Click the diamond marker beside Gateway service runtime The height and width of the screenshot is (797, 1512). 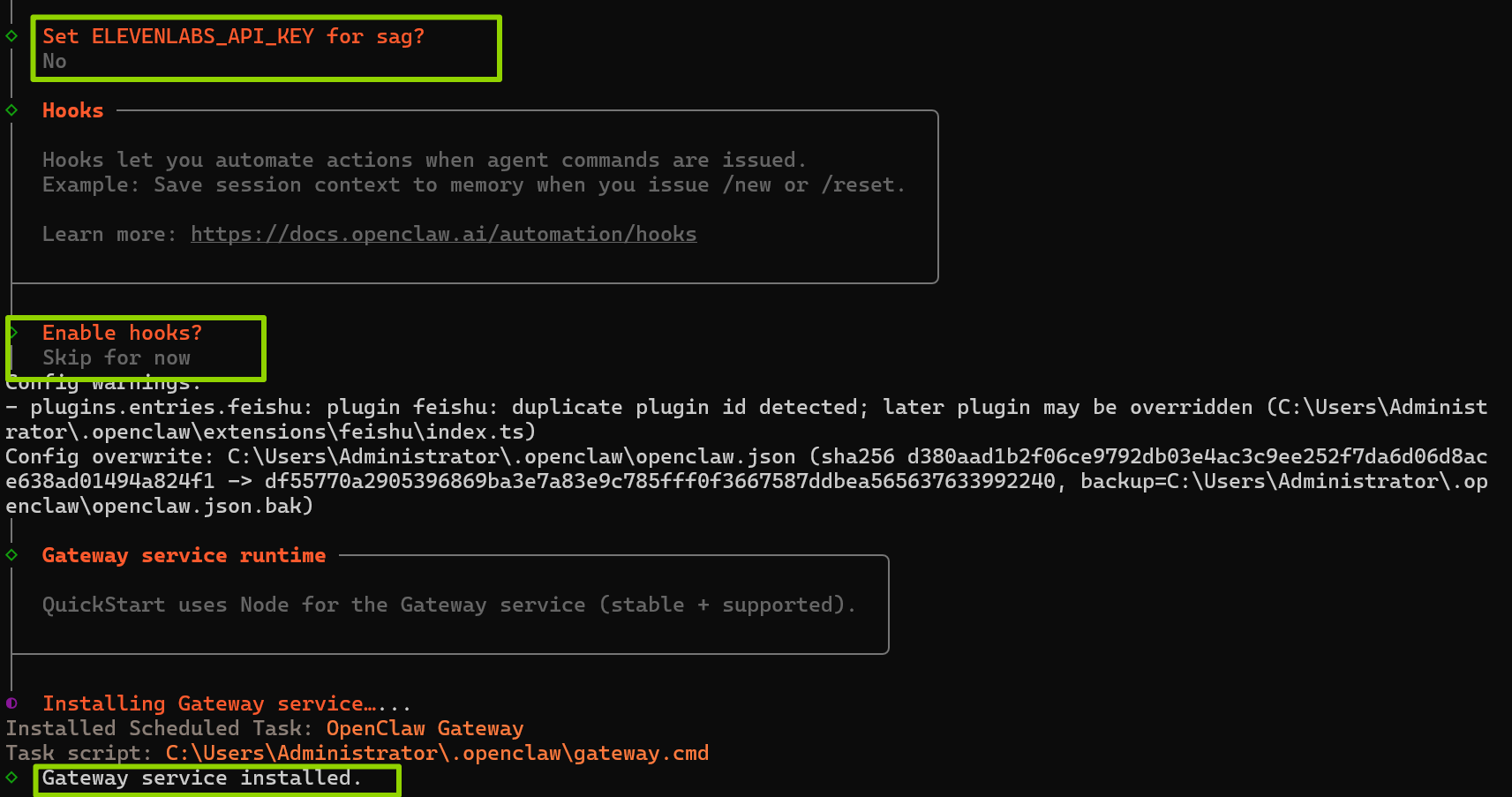[11, 555]
